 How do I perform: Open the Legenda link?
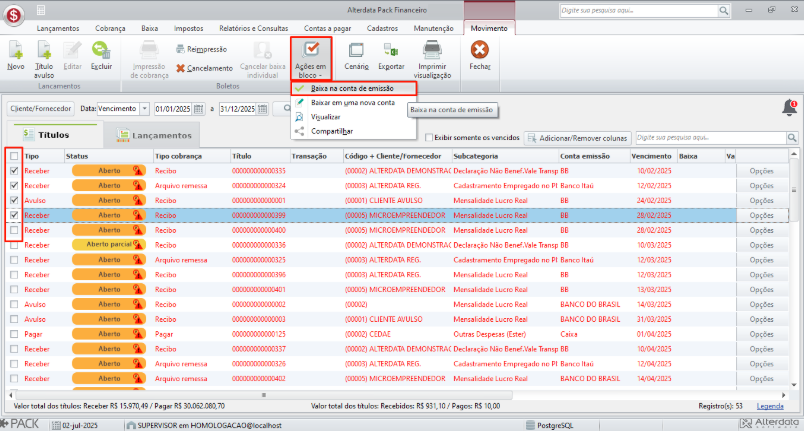click(x=770, y=406)
